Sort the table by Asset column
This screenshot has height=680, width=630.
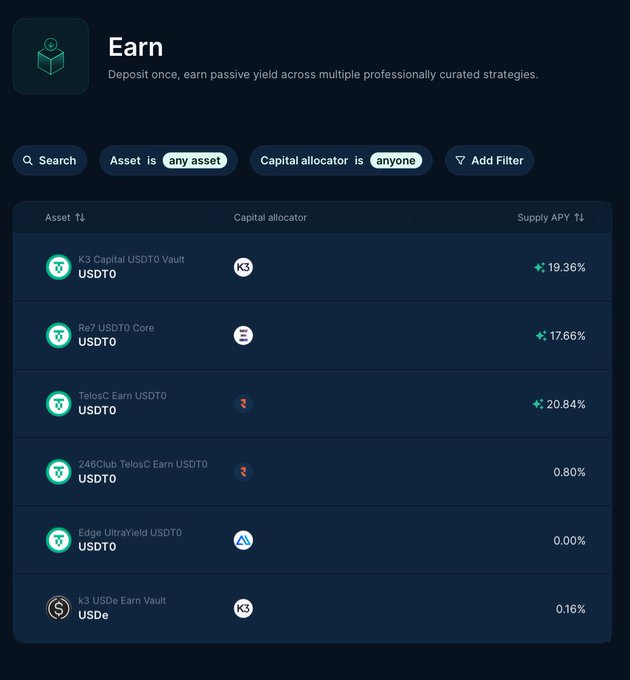[x=65, y=217]
